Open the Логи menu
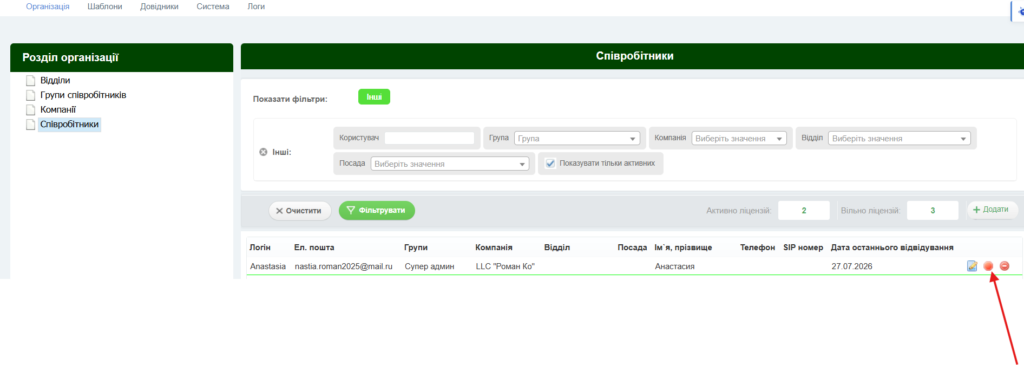This screenshot has width=1024, height=365. [257, 7]
